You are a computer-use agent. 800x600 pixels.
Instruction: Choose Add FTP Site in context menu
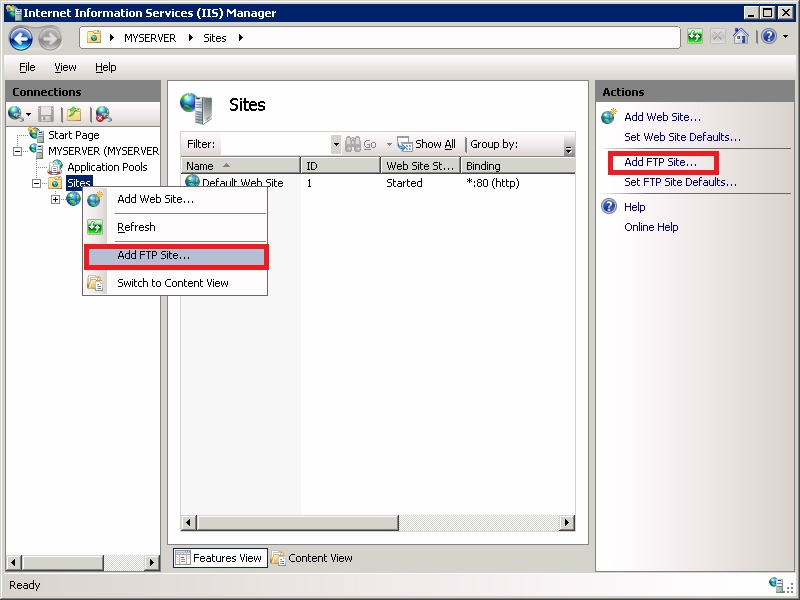[x=176, y=256]
